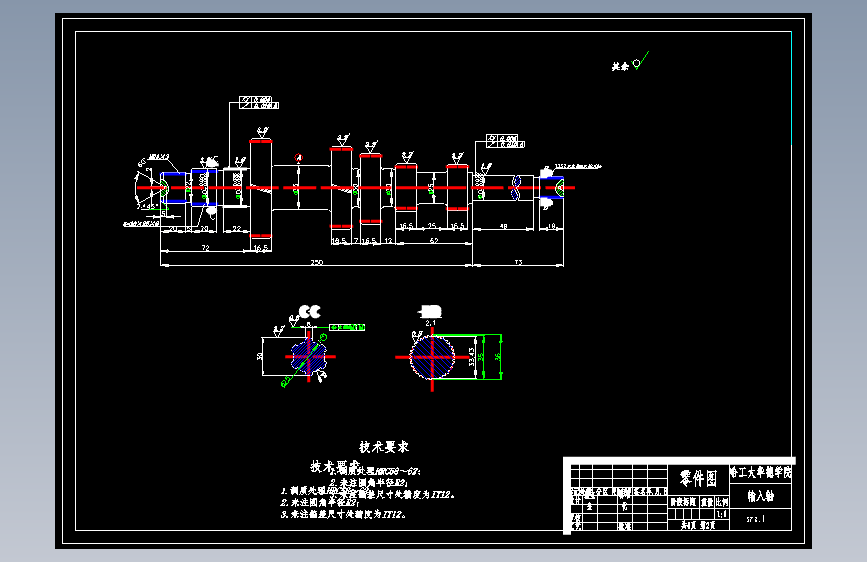Click the 25 dimension between the right gears
This screenshot has height=562, width=867.
click(x=432, y=226)
